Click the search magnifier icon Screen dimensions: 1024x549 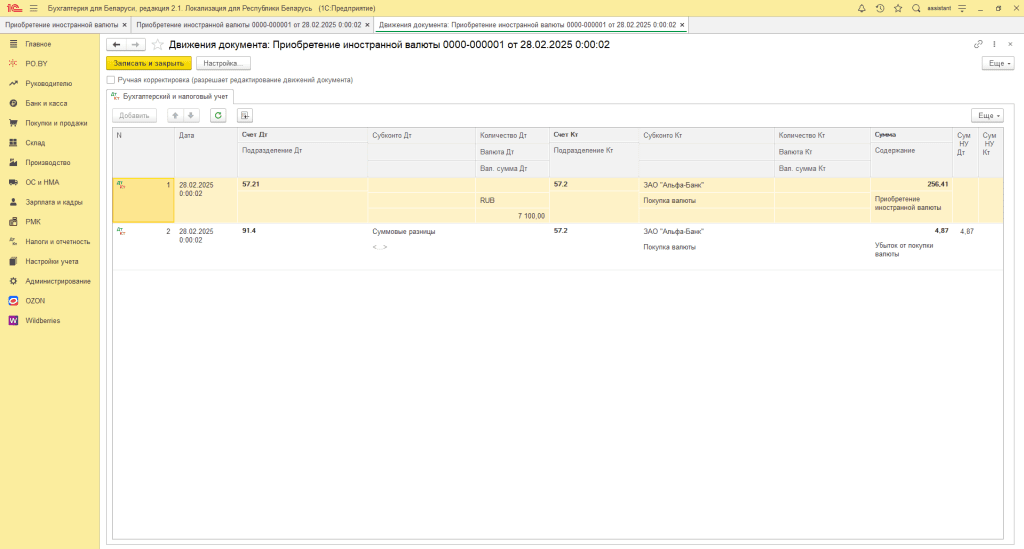click(916, 8)
